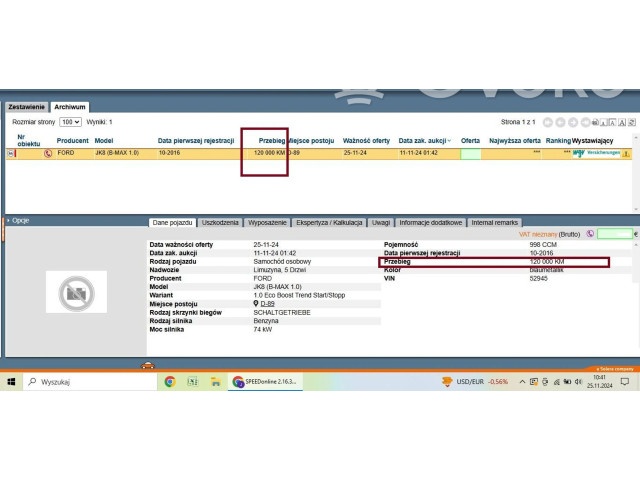Open File Explorer from the taskbar
Viewport: 640px width, 480px height.
pos(214,382)
